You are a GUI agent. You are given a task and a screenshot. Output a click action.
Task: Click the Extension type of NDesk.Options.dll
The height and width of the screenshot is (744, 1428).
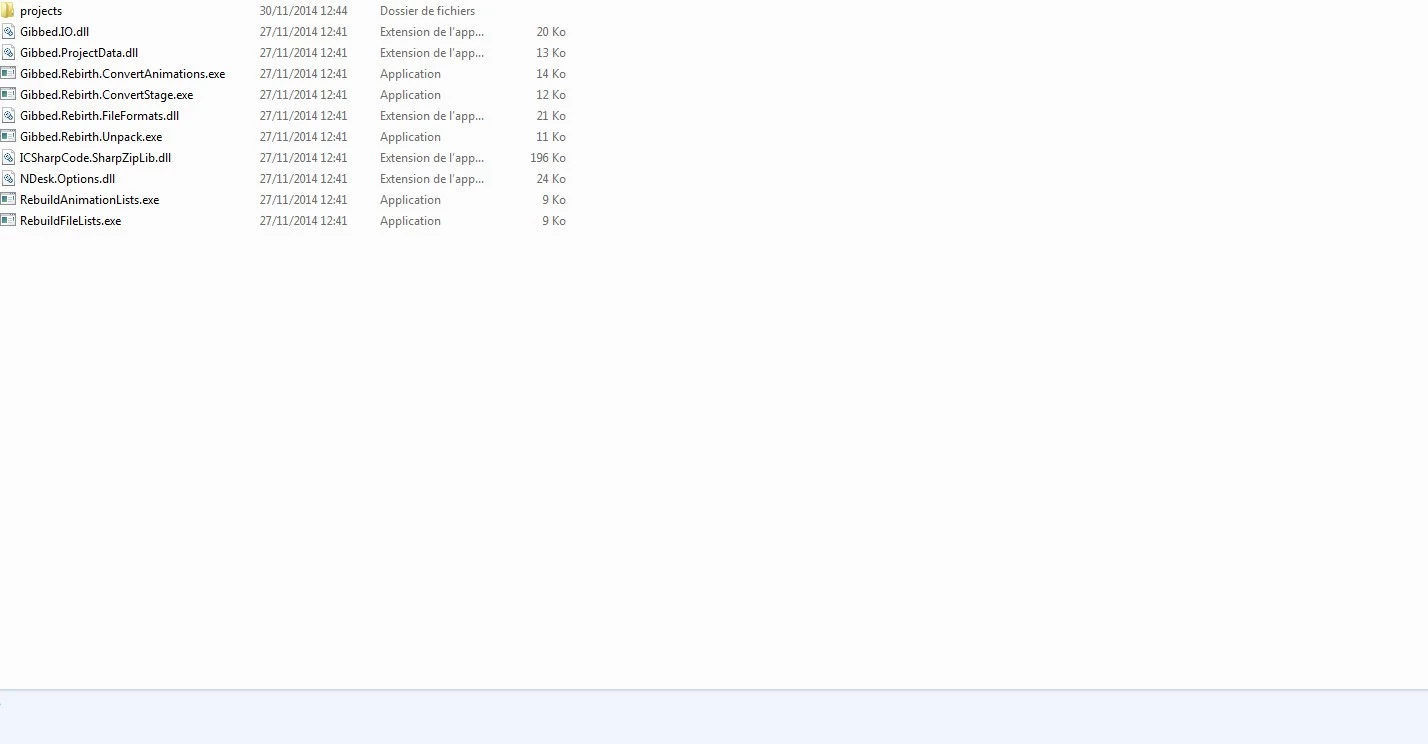432,179
